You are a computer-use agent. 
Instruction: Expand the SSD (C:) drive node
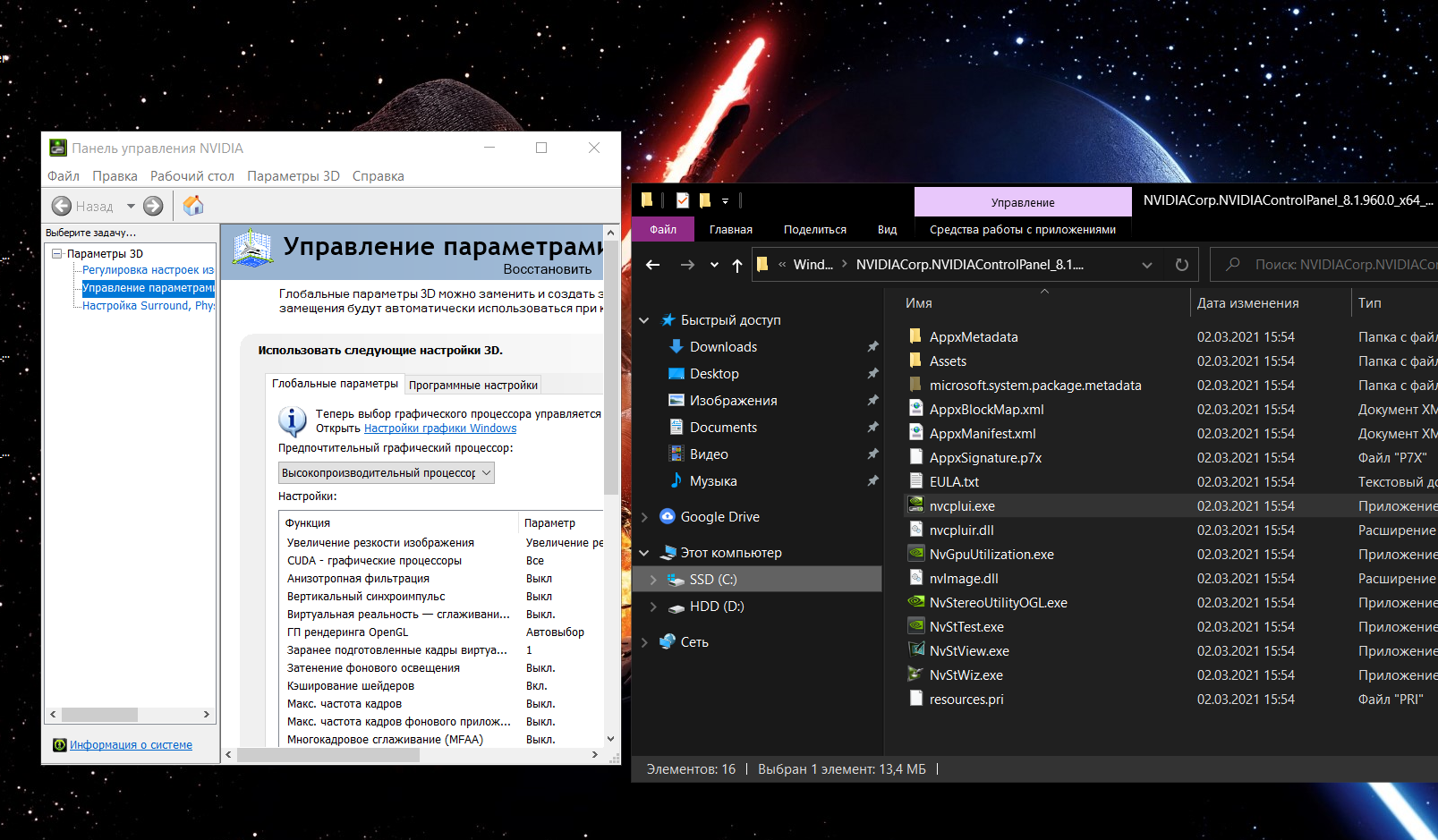(653, 580)
